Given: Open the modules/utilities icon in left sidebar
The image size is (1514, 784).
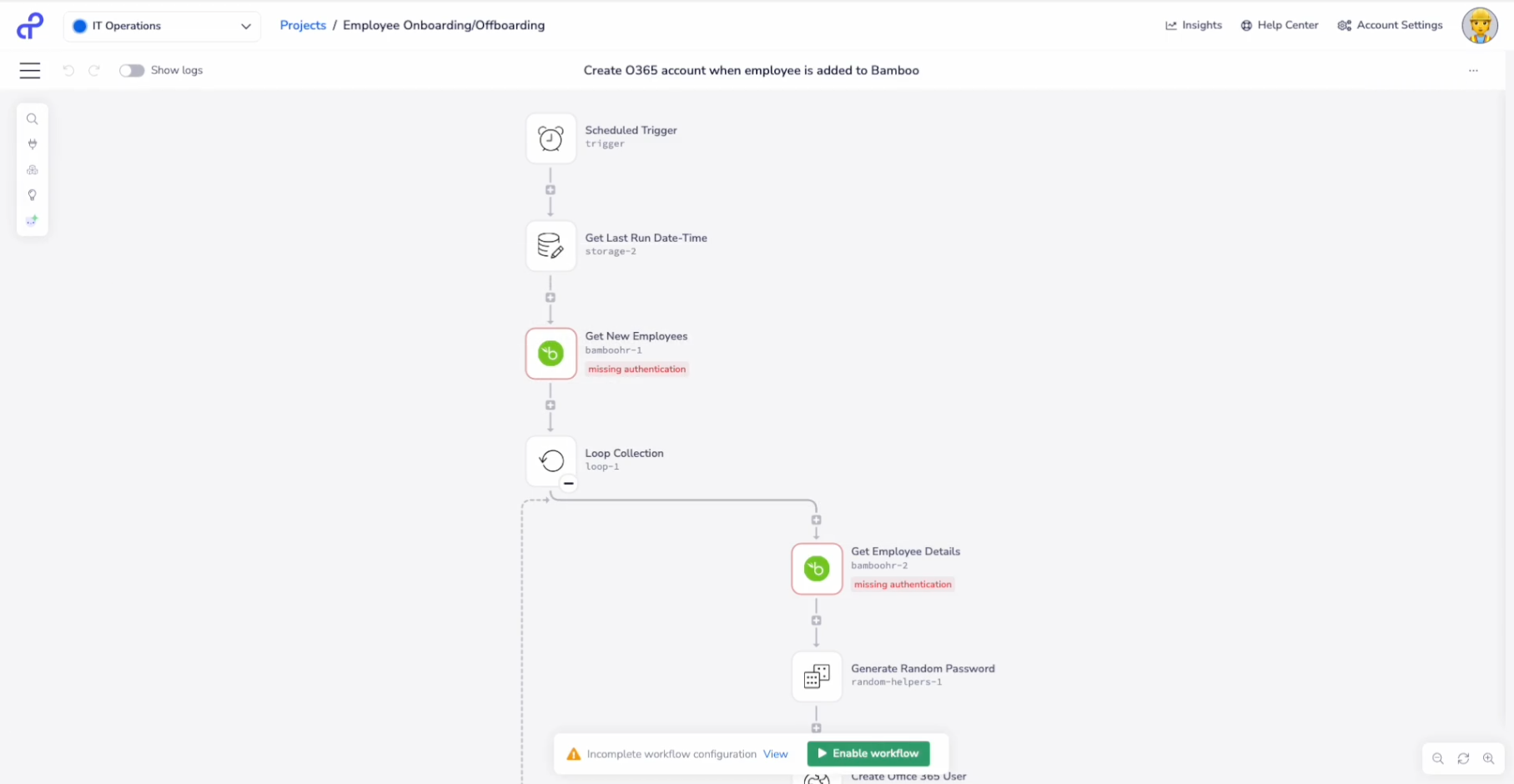Looking at the screenshot, I should (32, 169).
